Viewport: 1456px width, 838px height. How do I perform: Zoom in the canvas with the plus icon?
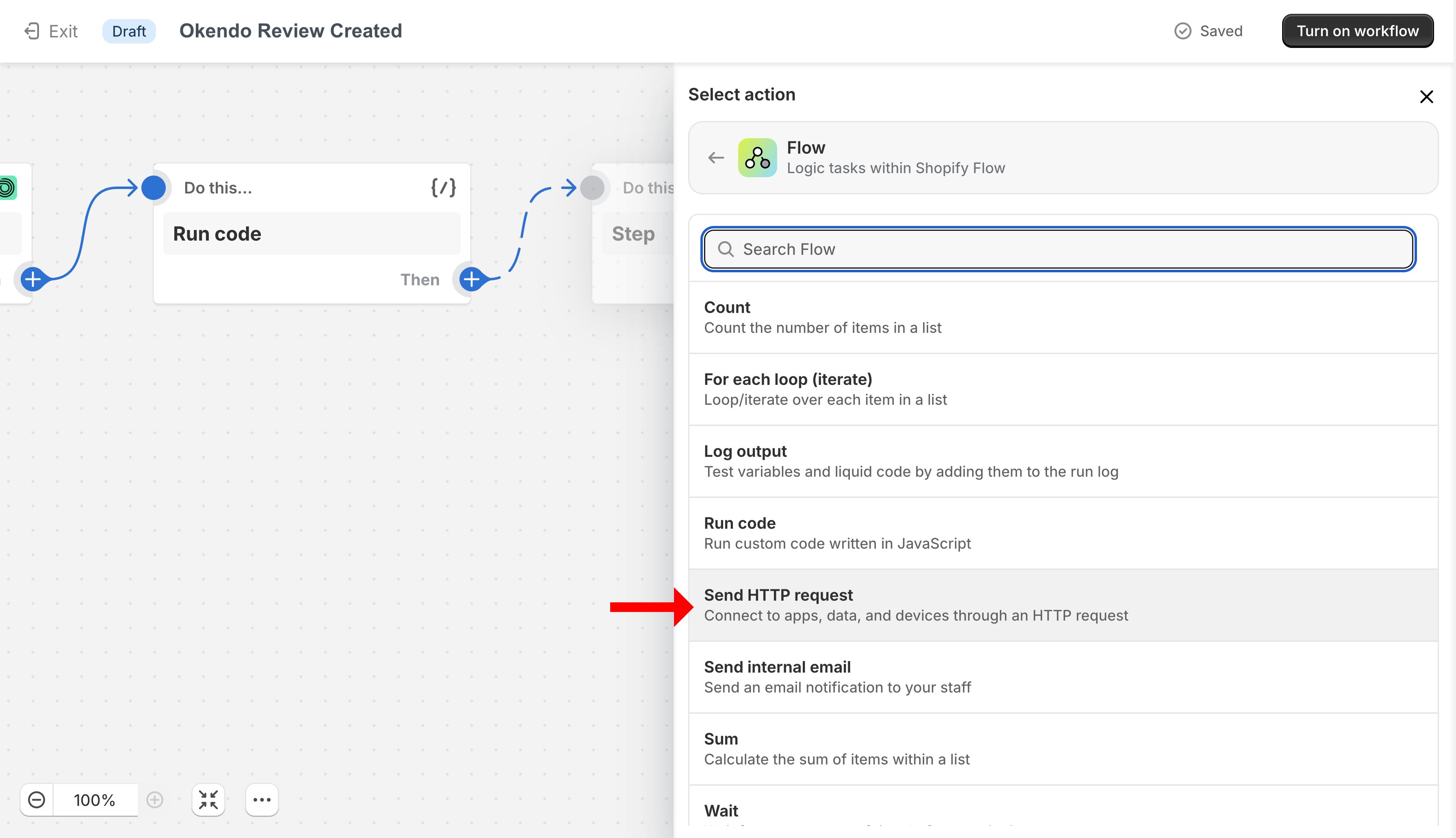155,800
